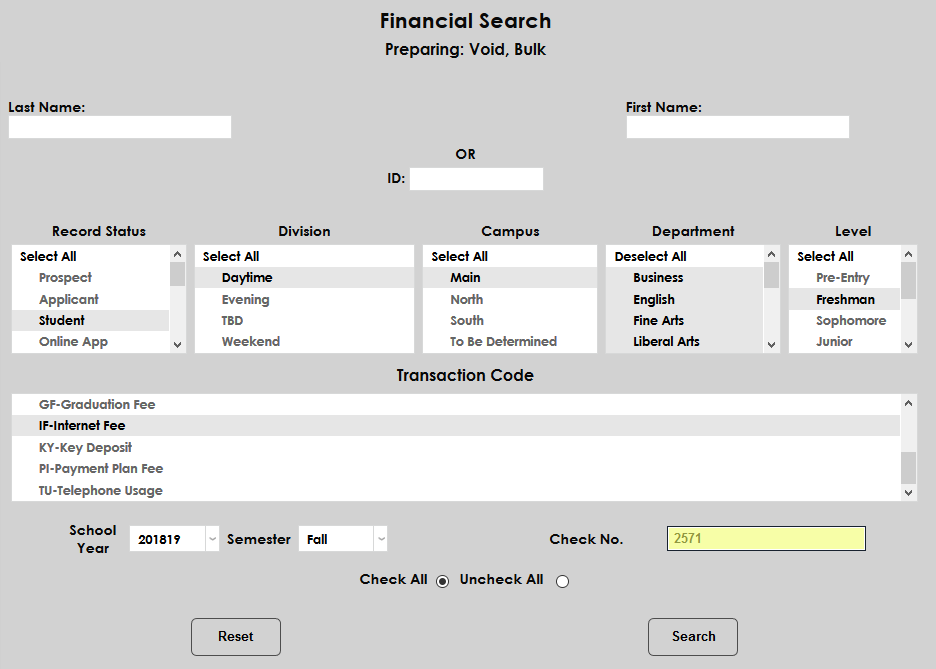
Task: Select Fine Arts in Department list
Action: coord(685,320)
